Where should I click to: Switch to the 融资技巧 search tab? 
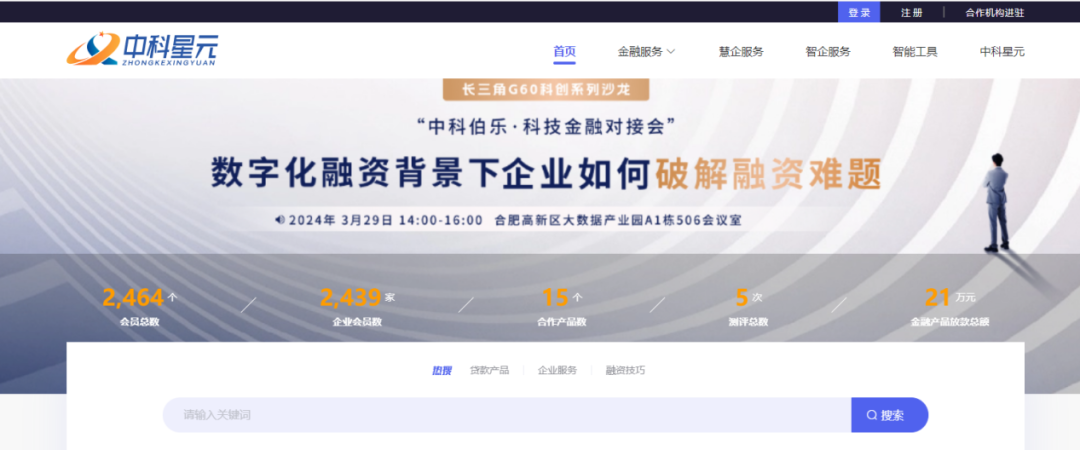(x=625, y=370)
